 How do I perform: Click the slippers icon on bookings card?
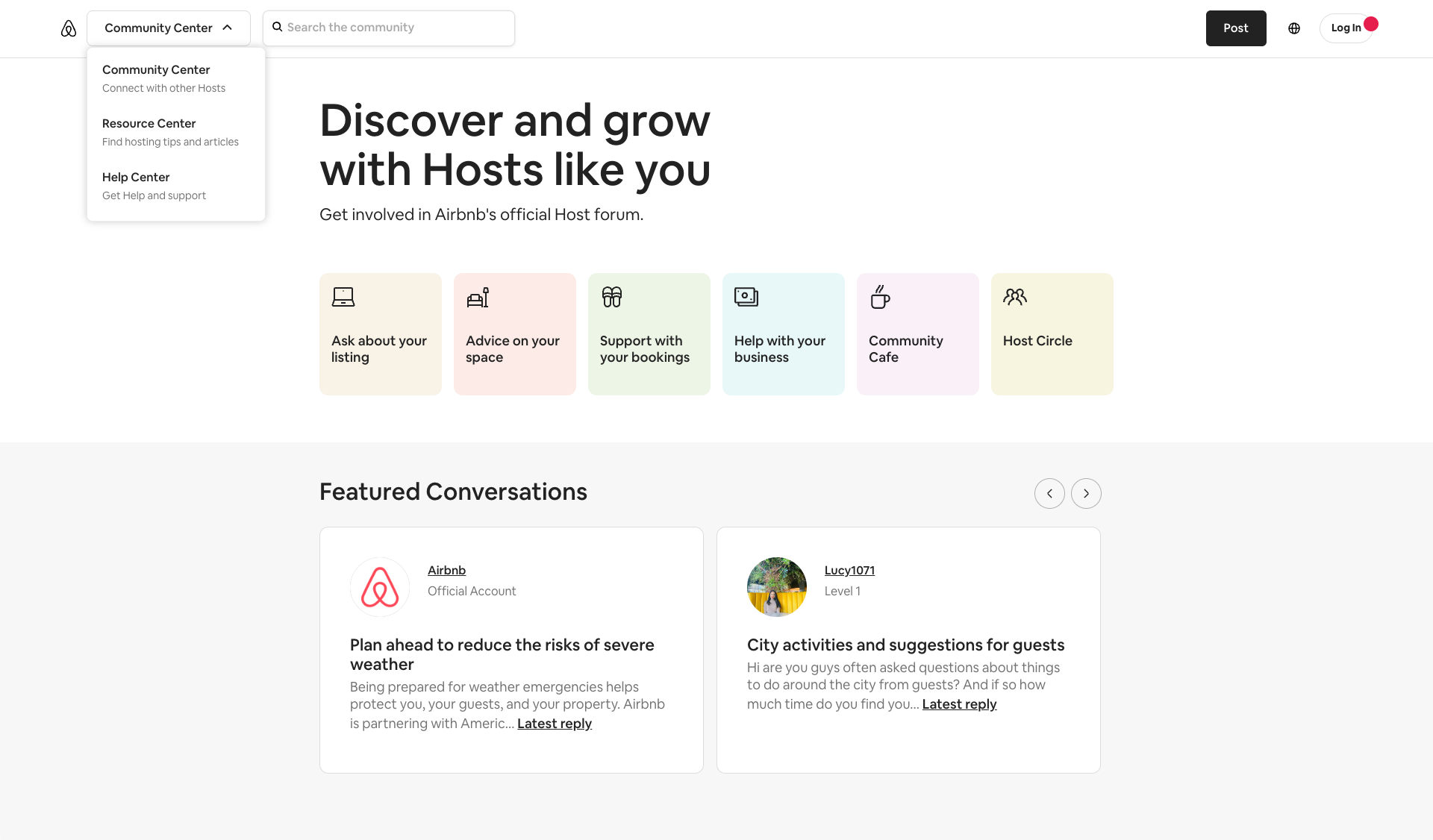pyautogui.click(x=612, y=297)
